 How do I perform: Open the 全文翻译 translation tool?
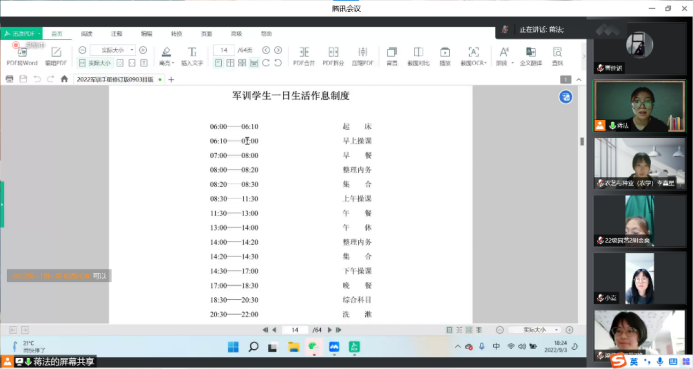[531, 56]
